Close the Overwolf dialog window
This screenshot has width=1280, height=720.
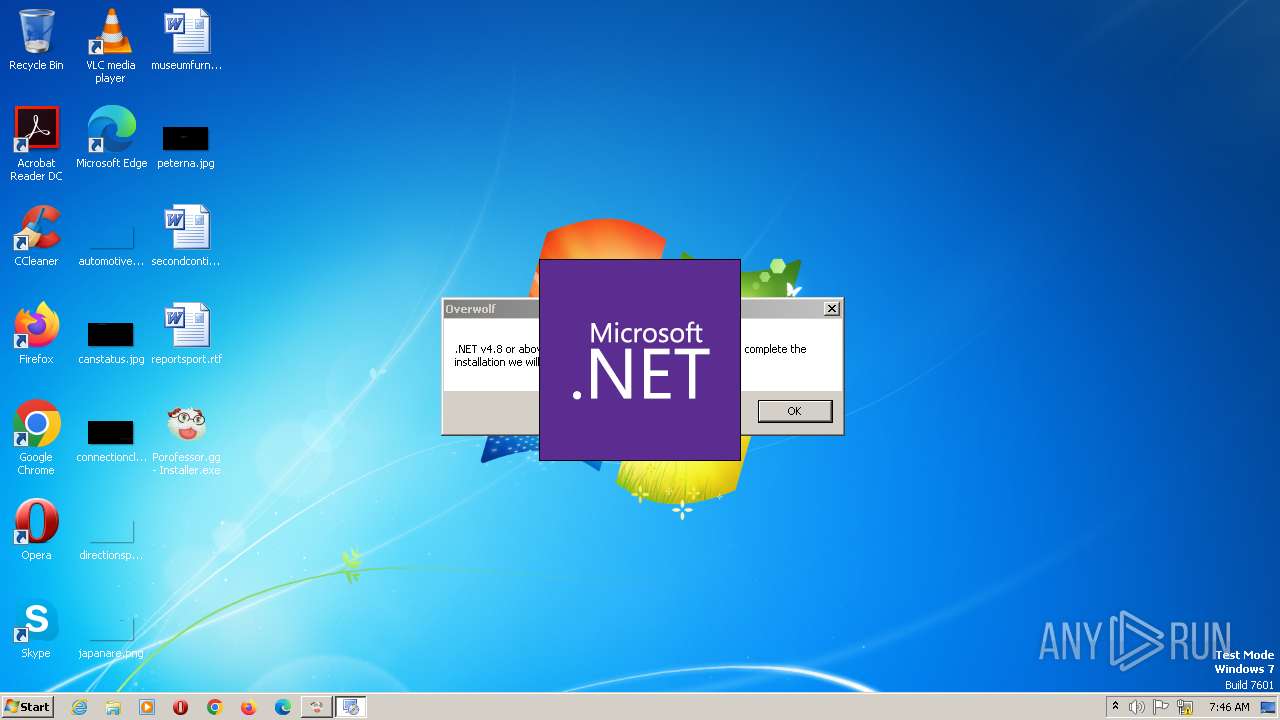pos(831,309)
